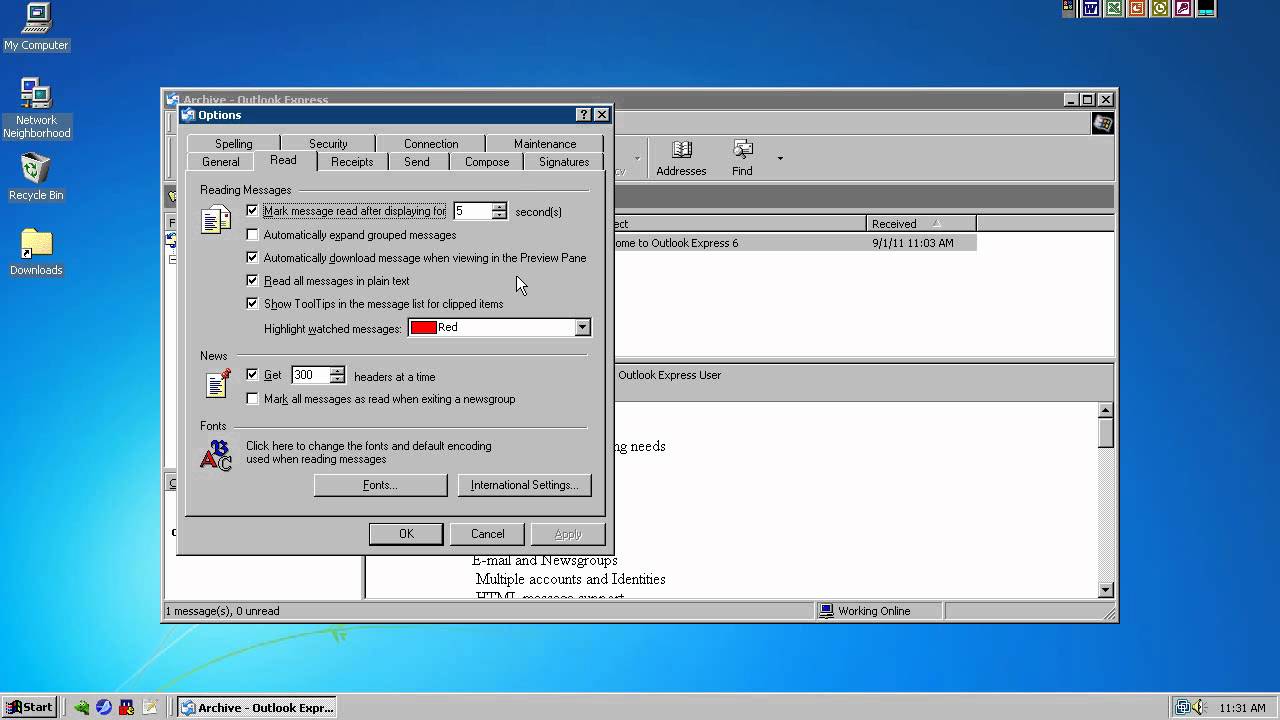Click the taskbar clock showing 11:31 AM
1280x720 pixels.
[x=1242, y=708]
